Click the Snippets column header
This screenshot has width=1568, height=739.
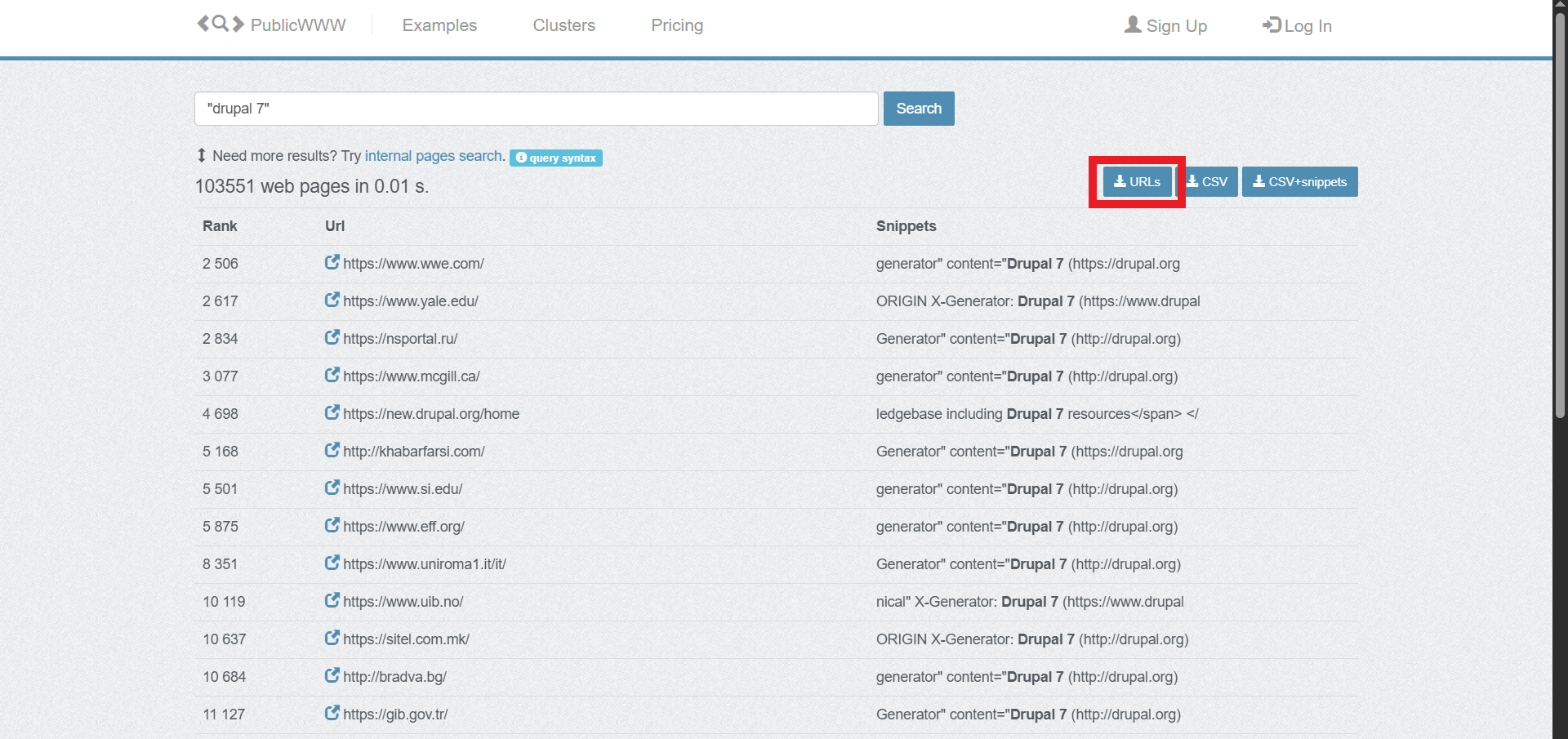[906, 226]
